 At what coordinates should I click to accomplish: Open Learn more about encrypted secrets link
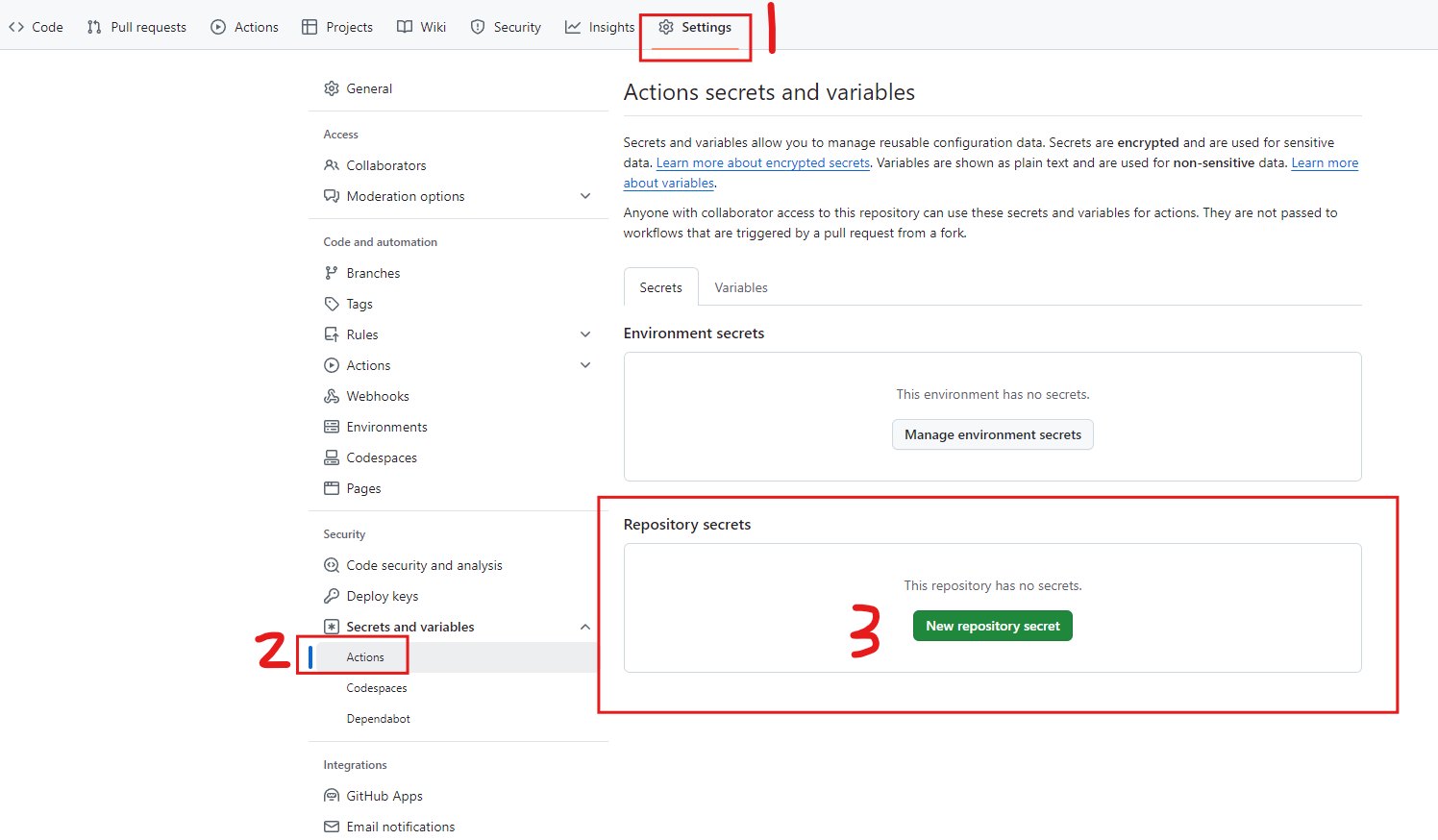click(763, 163)
